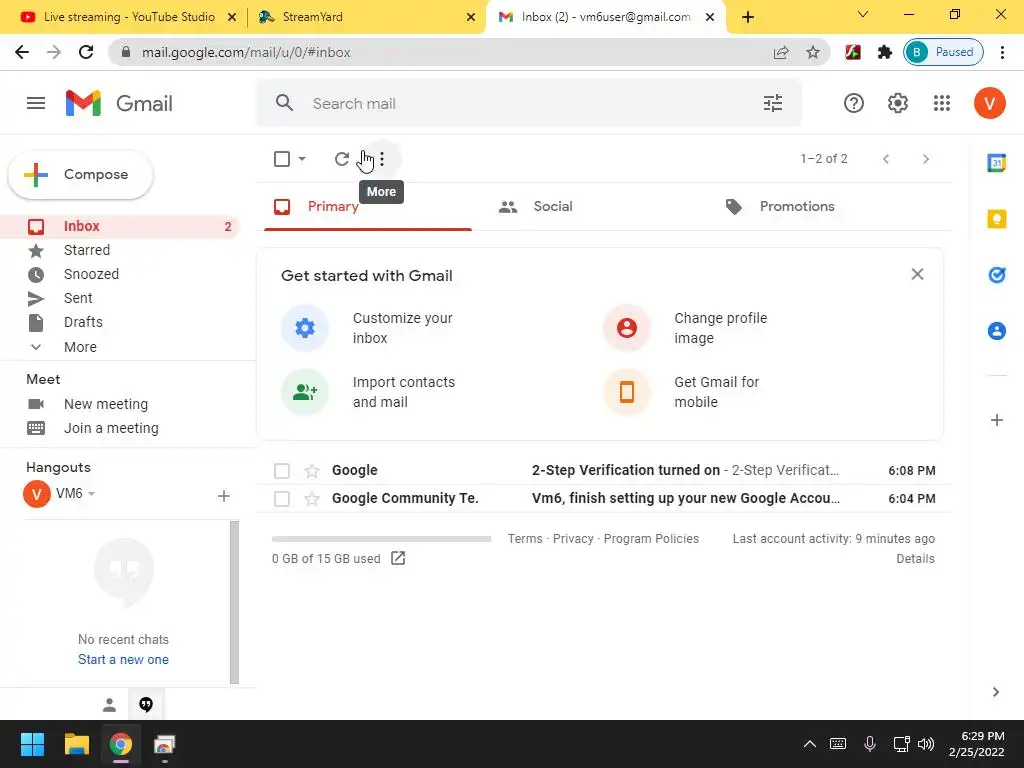This screenshot has height=768, width=1024.
Task: Hide the side panel arrow
Action: tap(995, 692)
